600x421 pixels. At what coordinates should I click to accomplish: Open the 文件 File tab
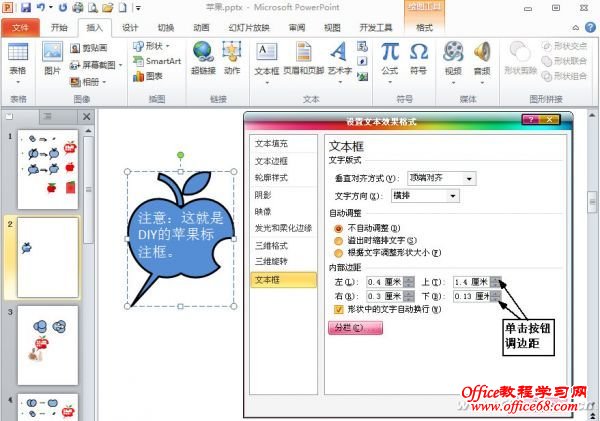[20, 28]
